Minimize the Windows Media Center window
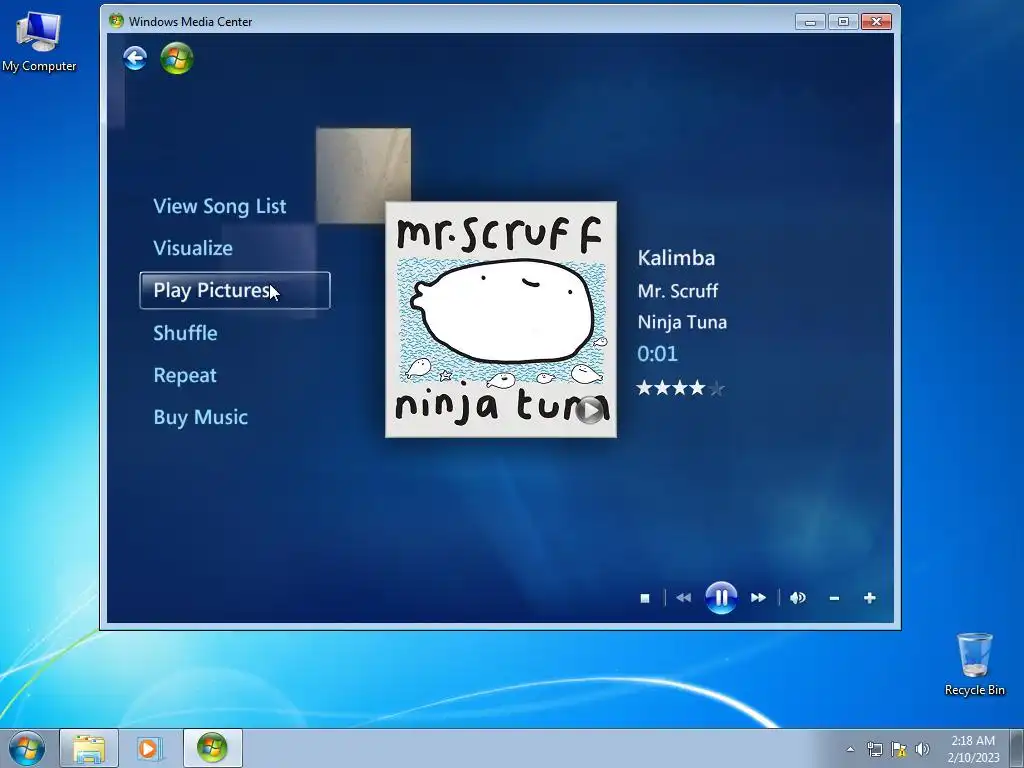1024x768 pixels. (x=810, y=22)
